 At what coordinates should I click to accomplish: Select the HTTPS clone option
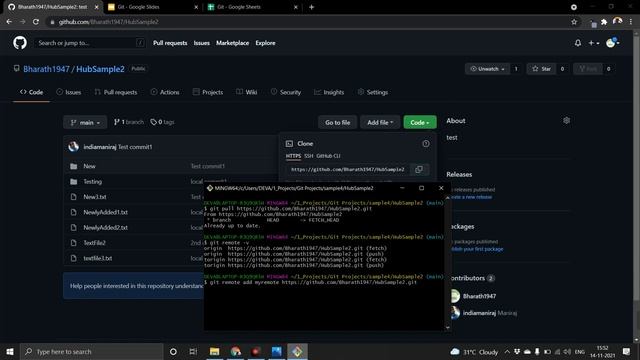tap(293, 156)
